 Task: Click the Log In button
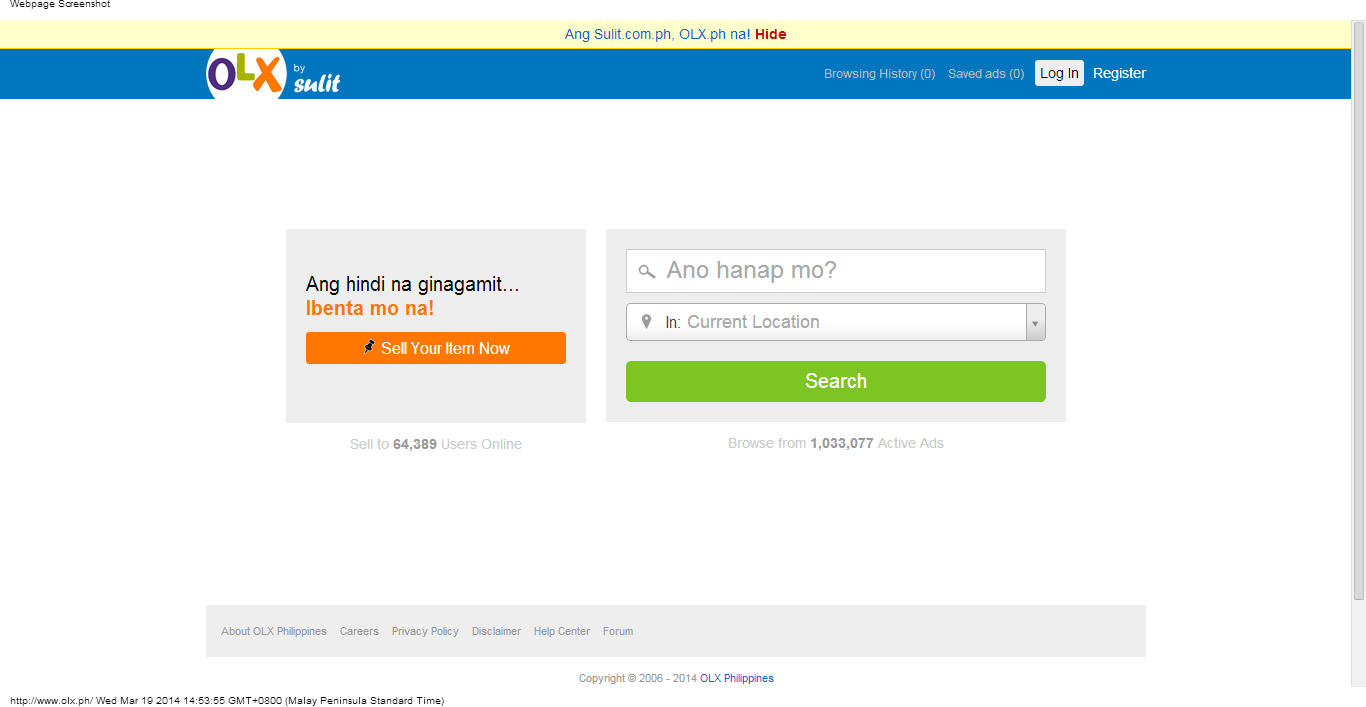[x=1059, y=73]
